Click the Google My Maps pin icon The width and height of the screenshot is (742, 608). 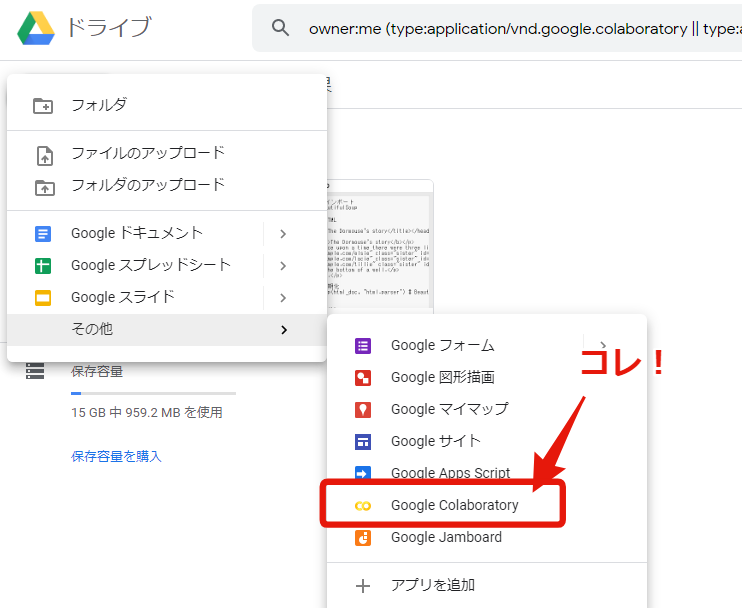363,410
